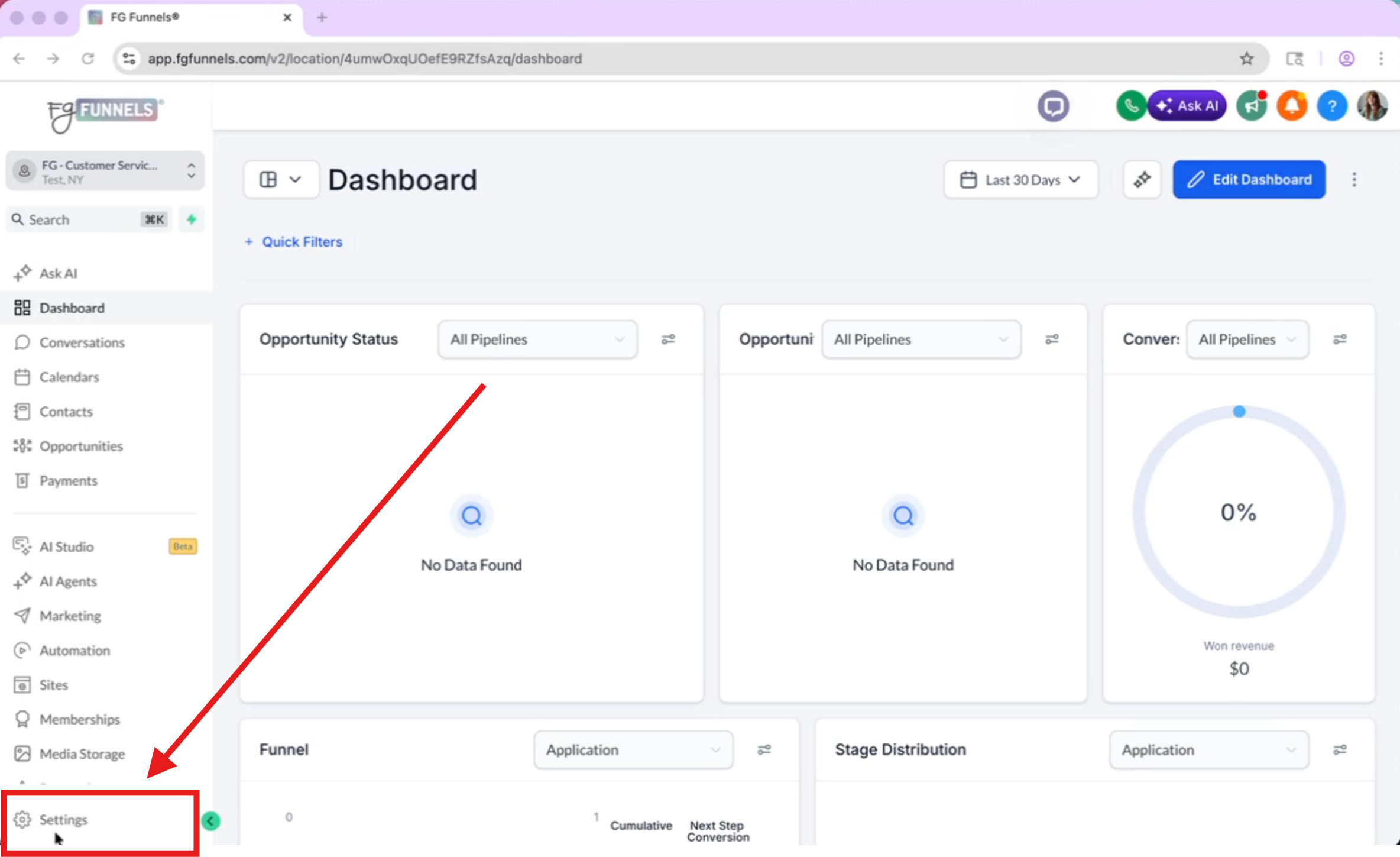This screenshot has width=1400, height=857.
Task: Open Funnel widget Application dropdown
Action: click(633, 750)
